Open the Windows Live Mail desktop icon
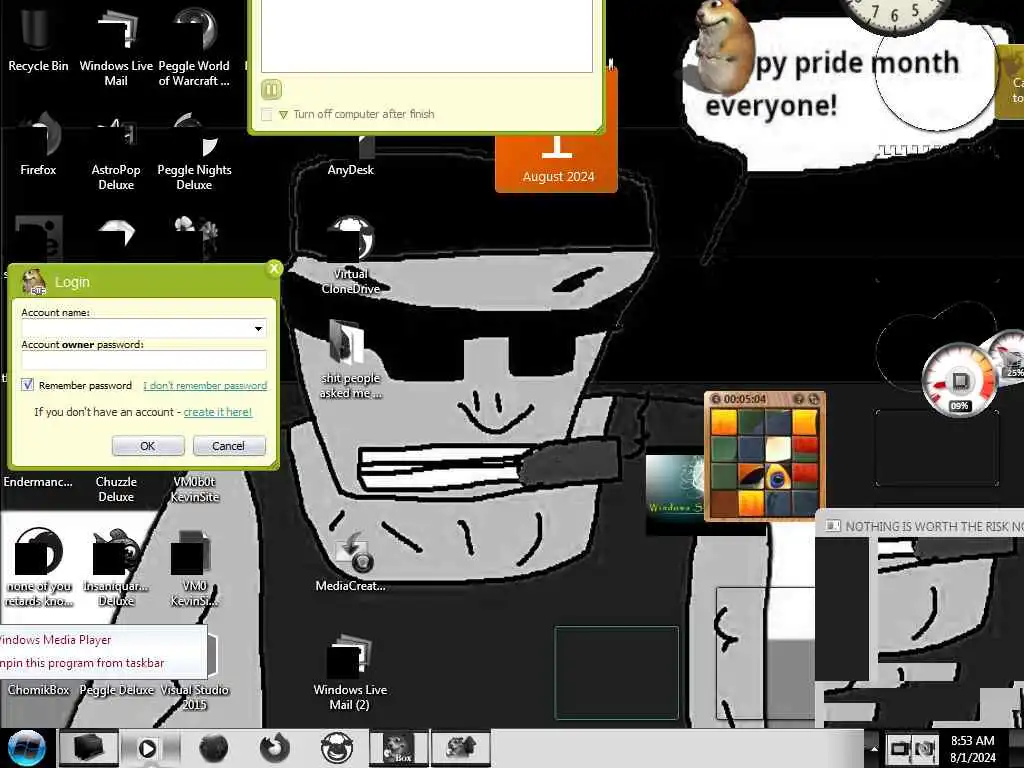The width and height of the screenshot is (1024, 768). coord(116,46)
